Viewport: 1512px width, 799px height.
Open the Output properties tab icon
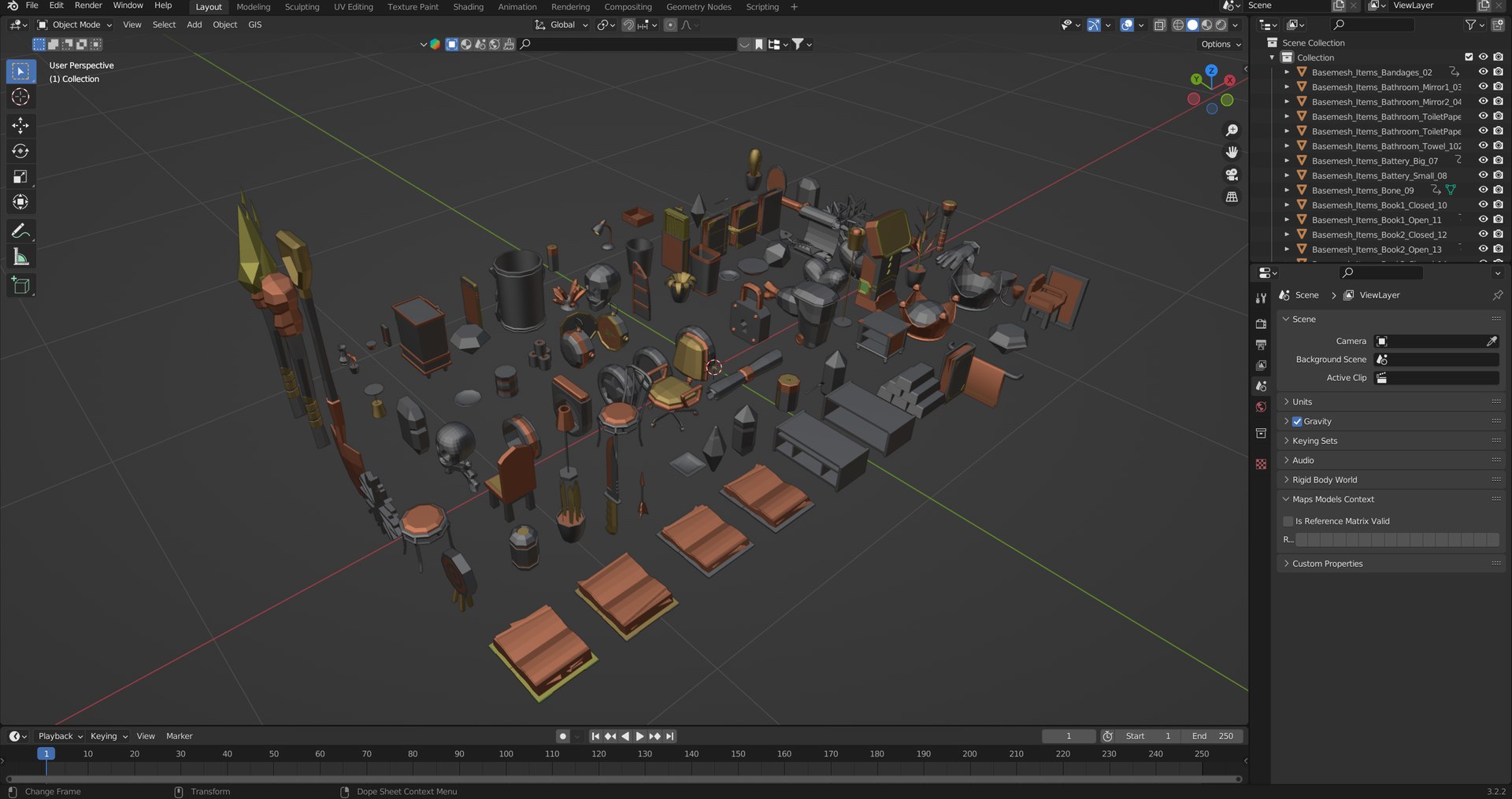(1261, 345)
